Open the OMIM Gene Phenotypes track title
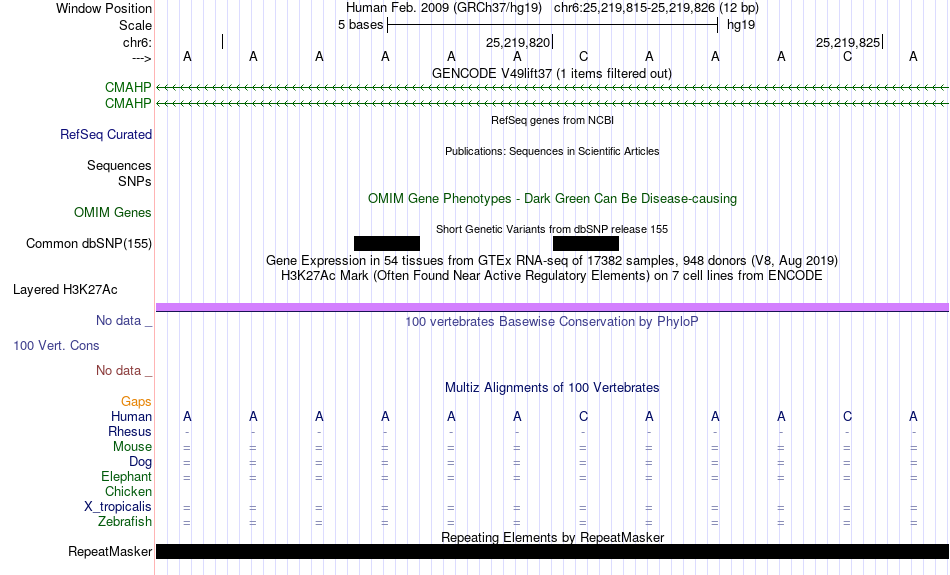 pos(552,199)
